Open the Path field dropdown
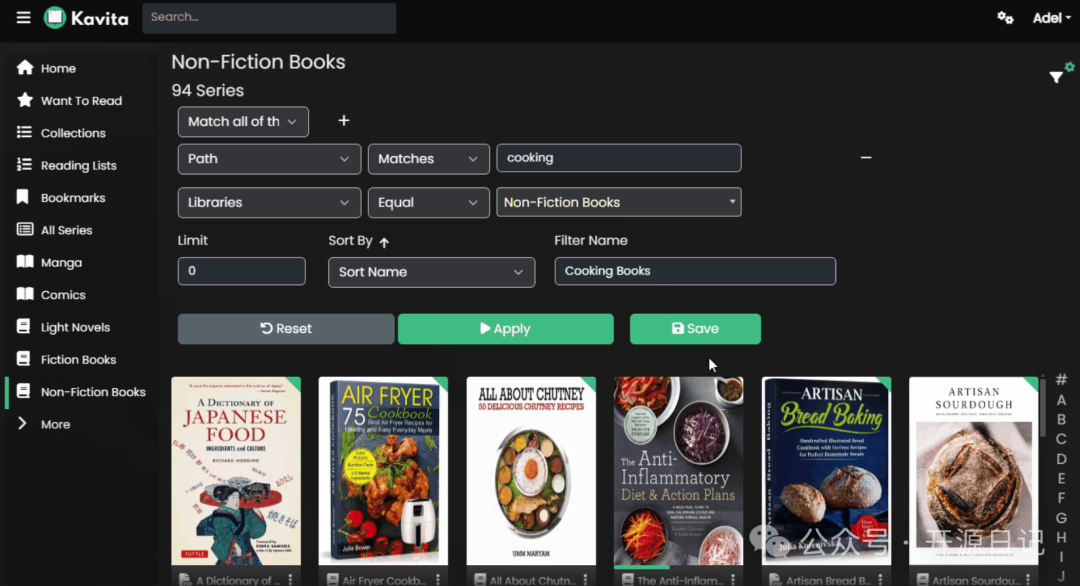Image resolution: width=1080 pixels, height=586 pixels. pos(269,159)
